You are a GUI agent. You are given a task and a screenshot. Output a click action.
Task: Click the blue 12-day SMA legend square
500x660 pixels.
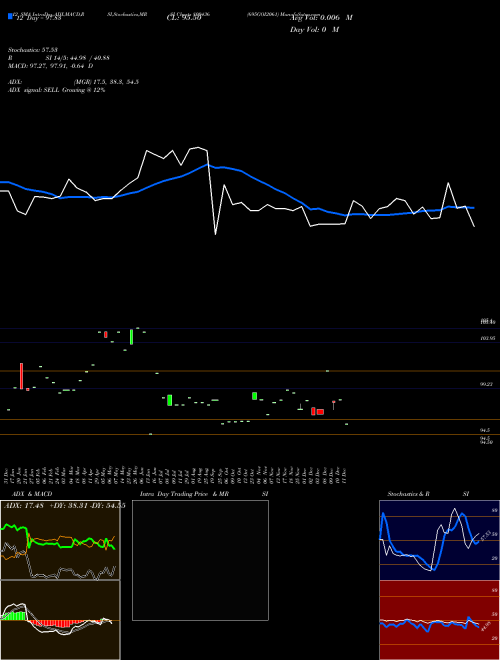[10, 17]
